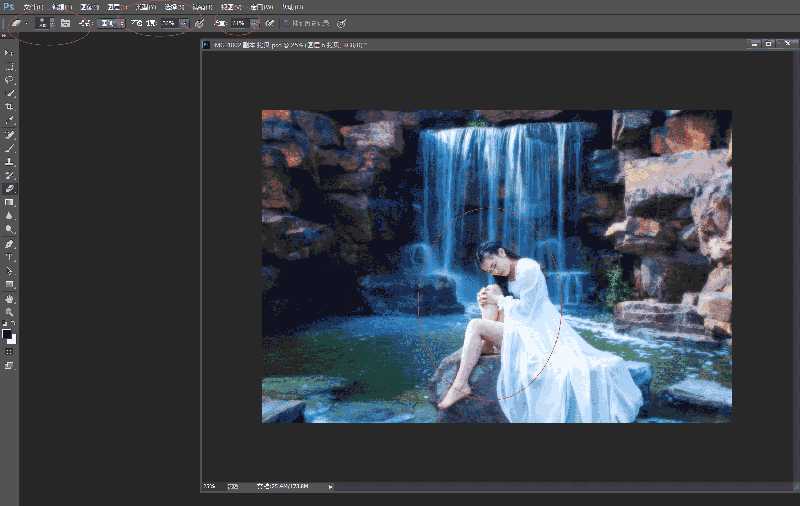The image size is (800, 506).
Task: Select the Crop tool
Action: pos(9,106)
